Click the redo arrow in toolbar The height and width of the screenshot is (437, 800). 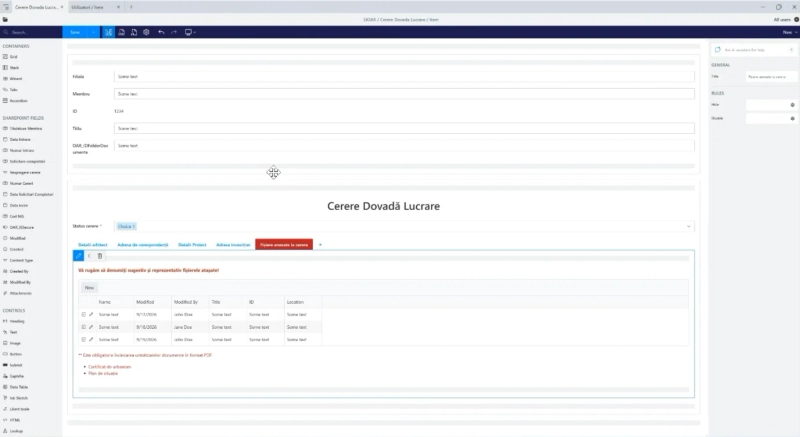(x=174, y=32)
